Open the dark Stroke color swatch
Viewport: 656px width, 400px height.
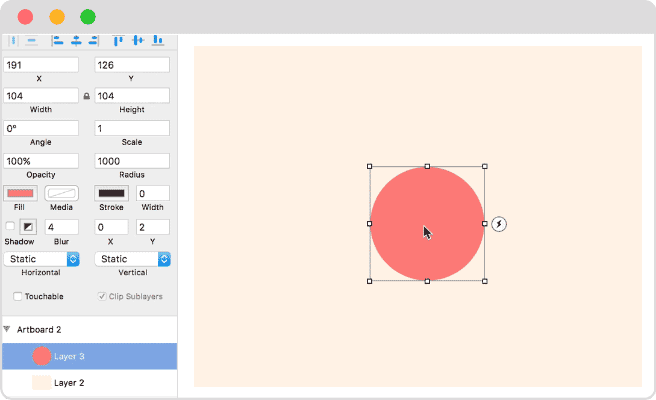coord(111,193)
